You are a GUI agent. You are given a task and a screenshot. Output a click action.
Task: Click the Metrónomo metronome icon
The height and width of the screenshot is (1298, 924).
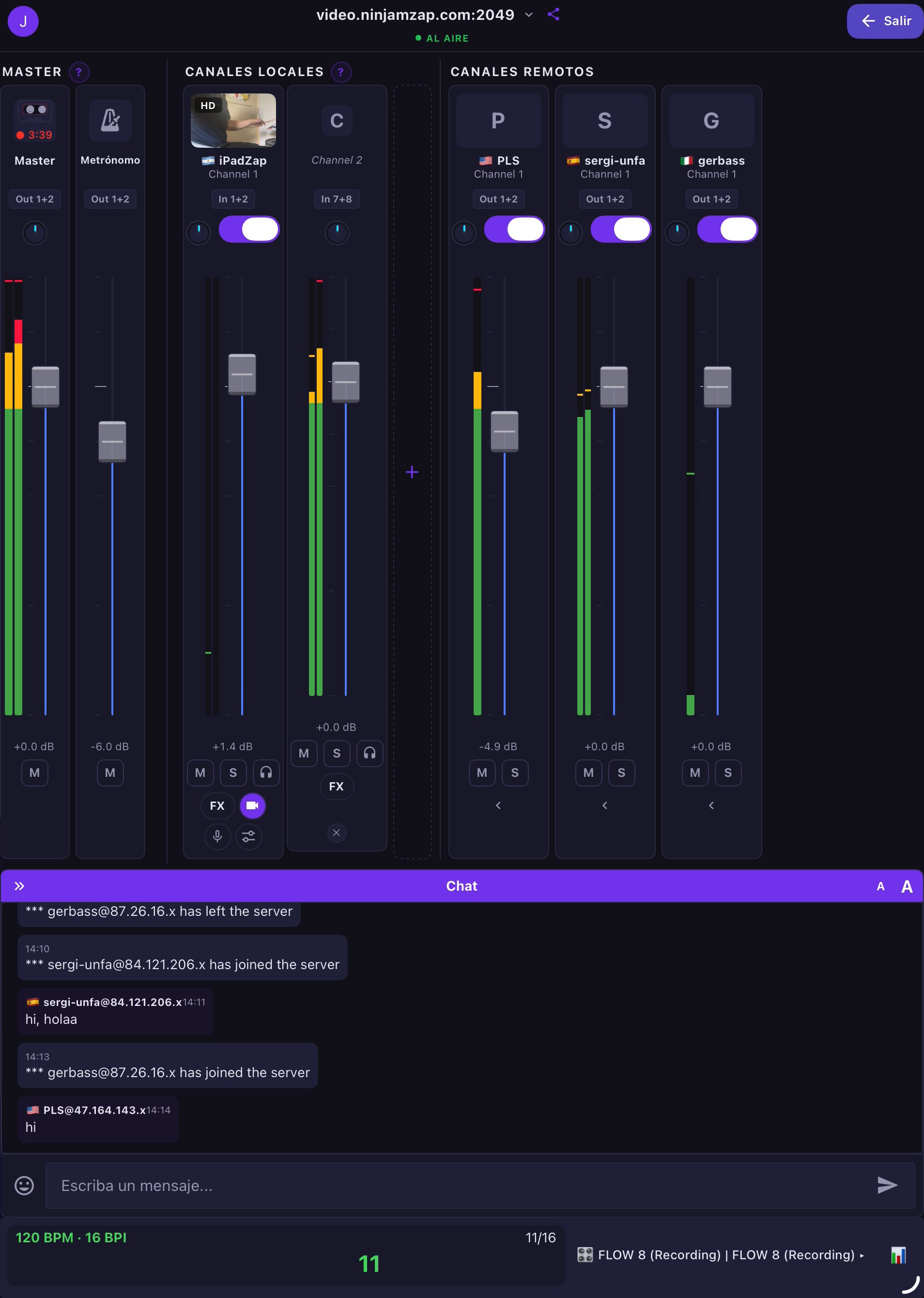click(110, 121)
